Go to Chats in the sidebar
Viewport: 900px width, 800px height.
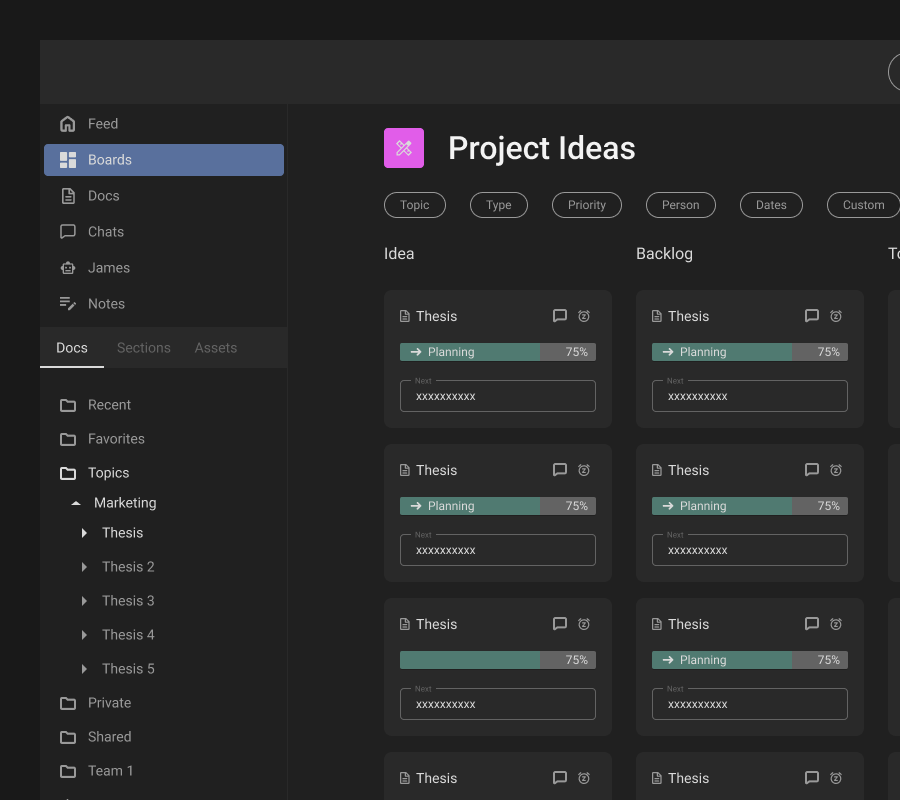coord(106,232)
